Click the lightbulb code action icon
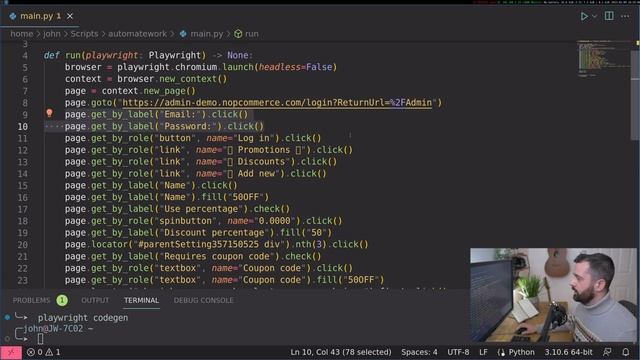 click(49, 113)
